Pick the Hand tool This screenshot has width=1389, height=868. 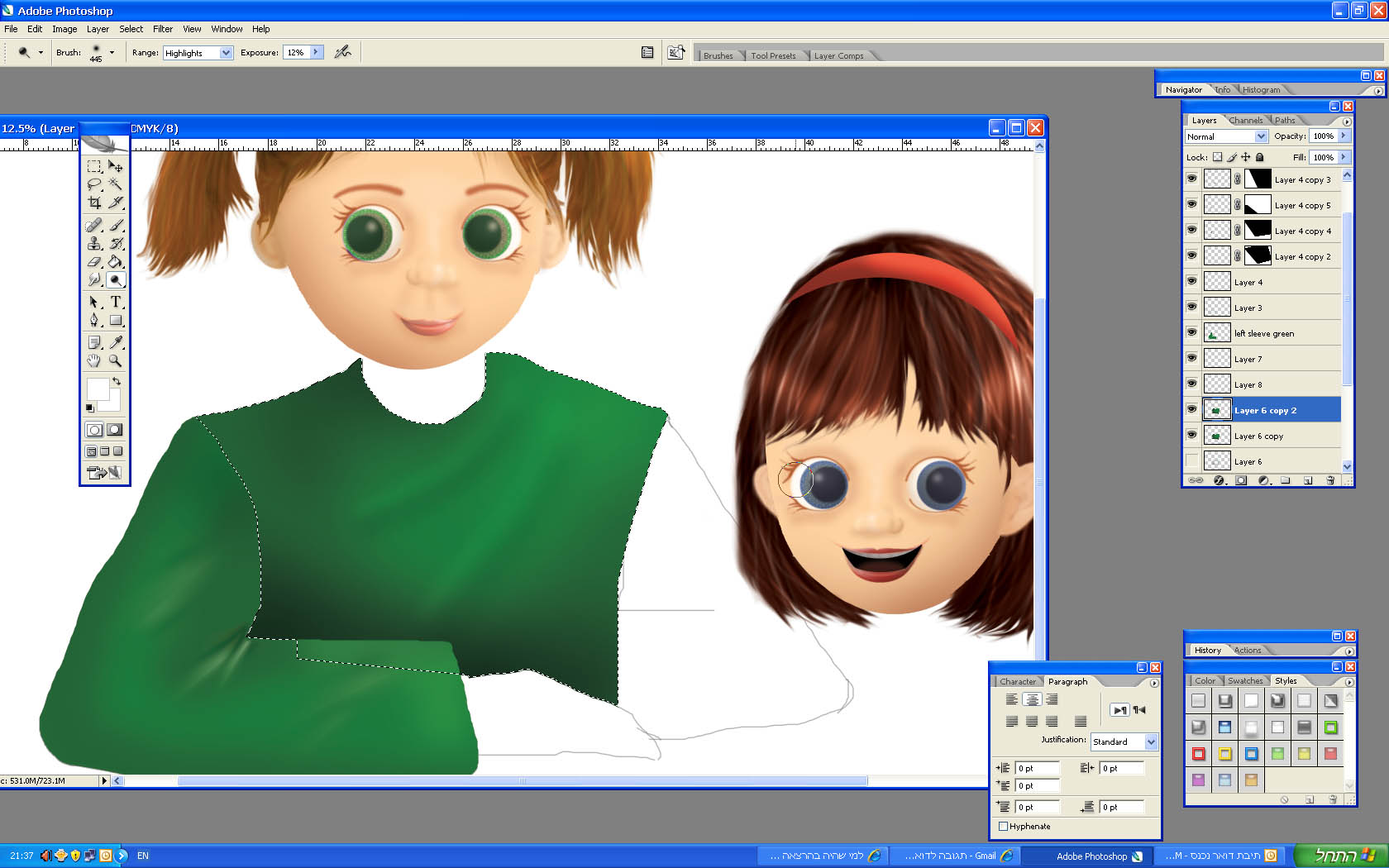94,361
